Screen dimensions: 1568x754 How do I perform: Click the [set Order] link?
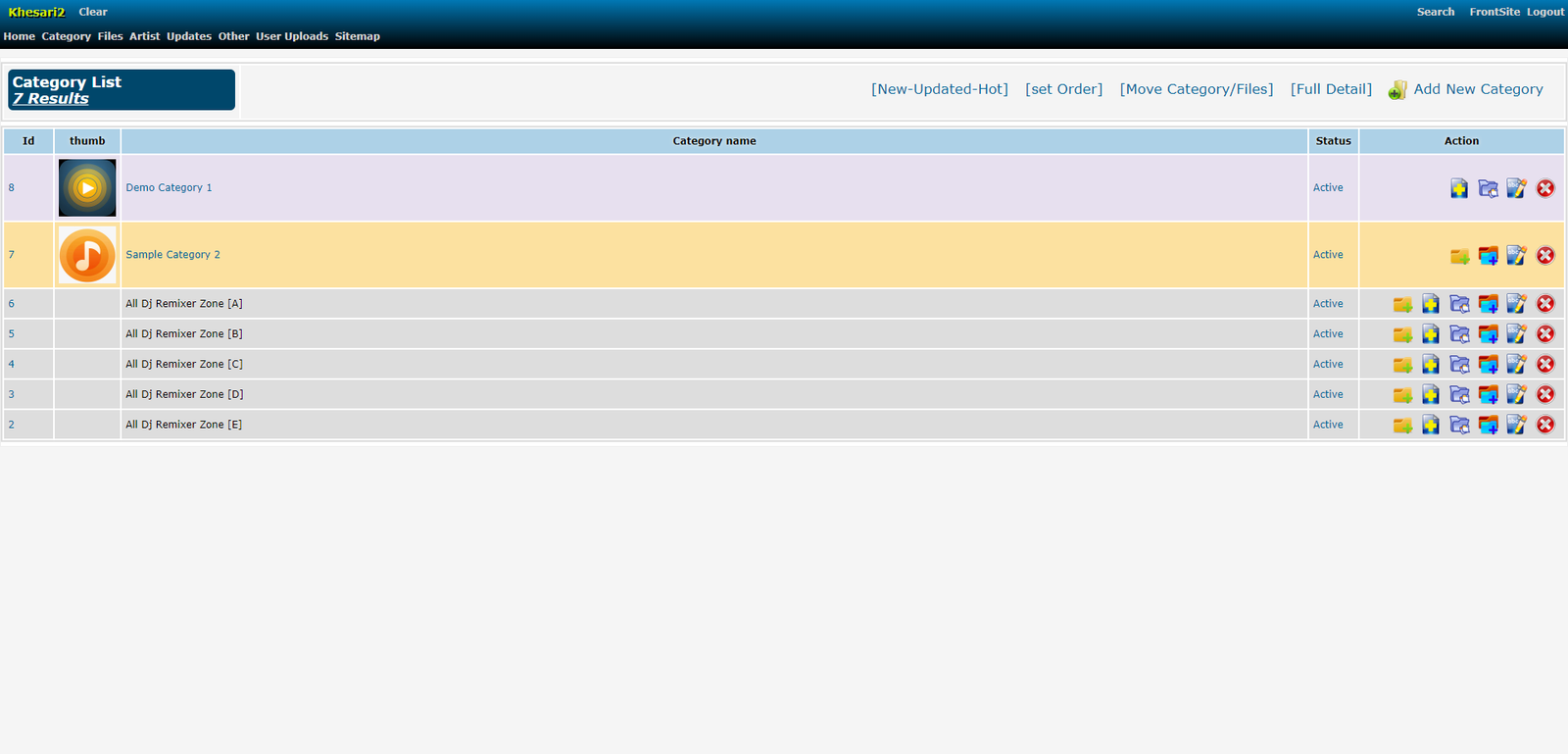(x=1063, y=89)
